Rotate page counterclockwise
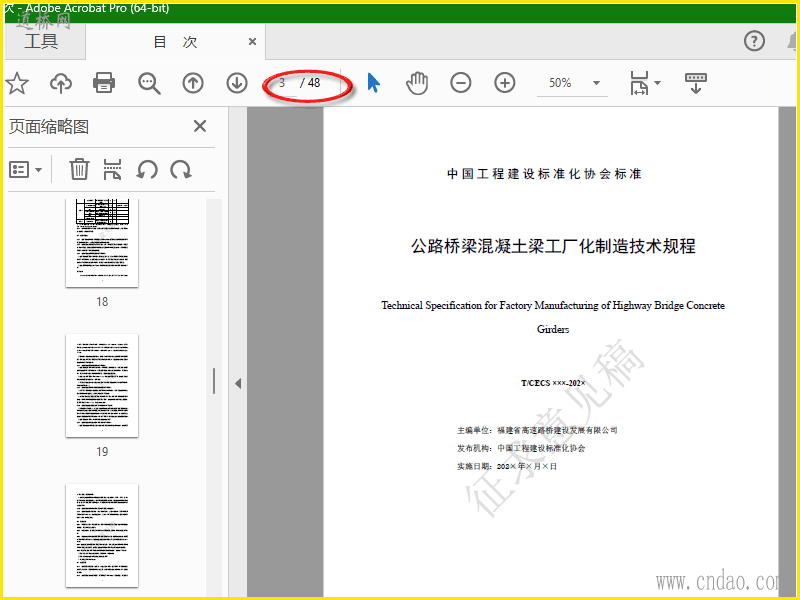This screenshot has width=800, height=600. [x=147, y=169]
